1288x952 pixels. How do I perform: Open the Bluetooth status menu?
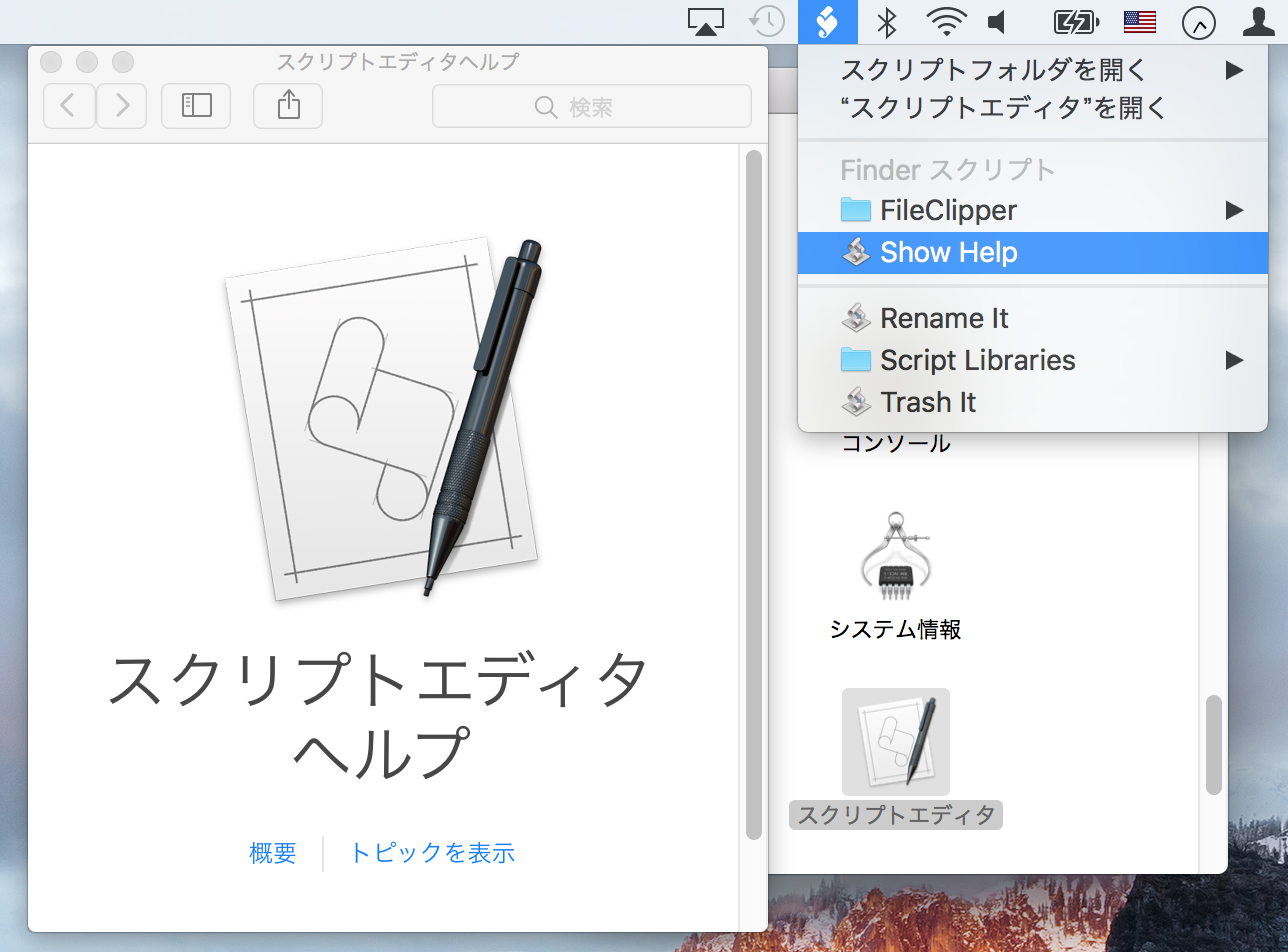(886, 21)
